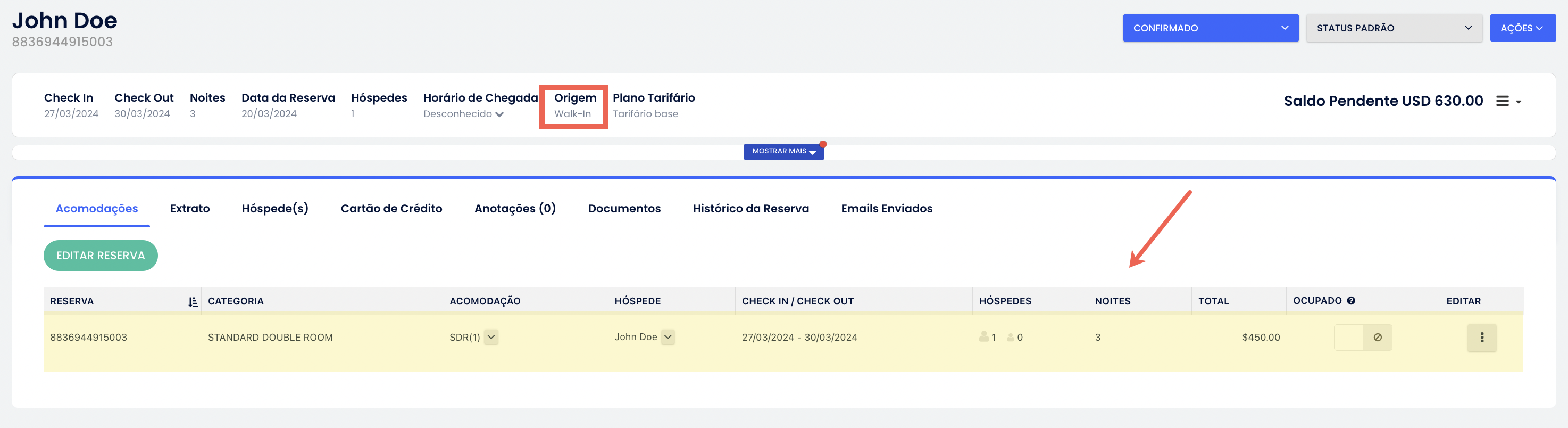Open the Emails Enviados tab
1568x428 pixels.
pyautogui.click(x=886, y=208)
